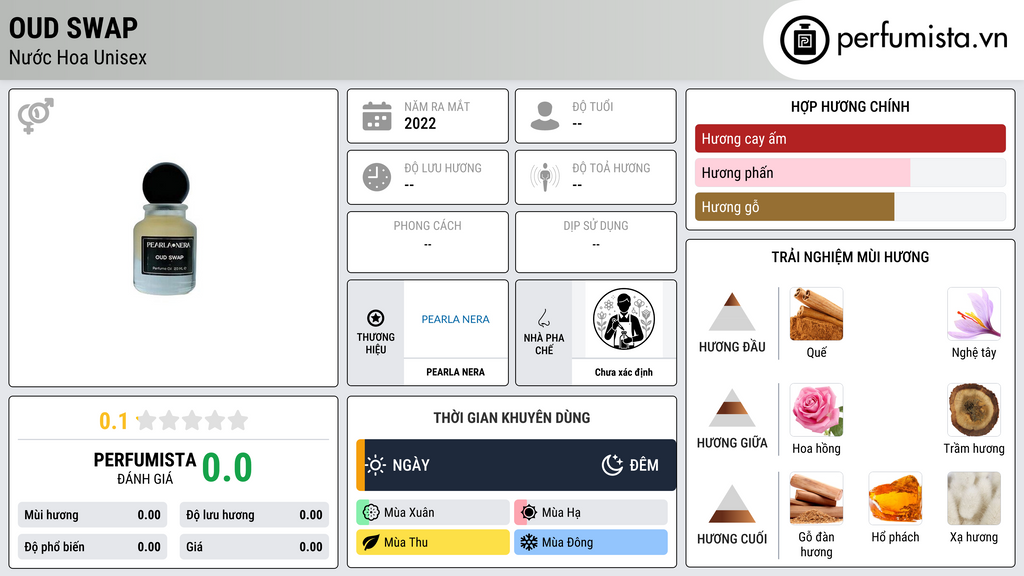Click the Chưa xác định perfumer label
Viewport: 1024px width, 576px height.
pyautogui.click(x=624, y=372)
